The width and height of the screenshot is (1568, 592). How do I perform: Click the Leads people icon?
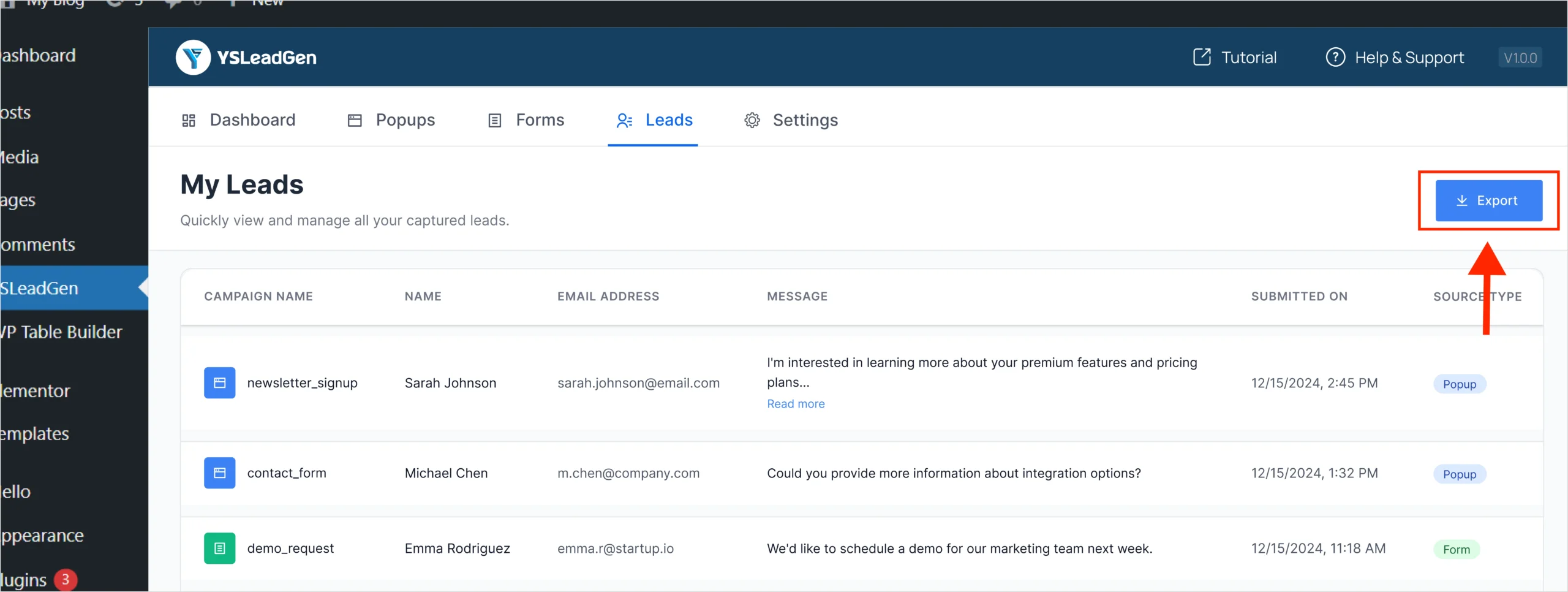click(624, 120)
